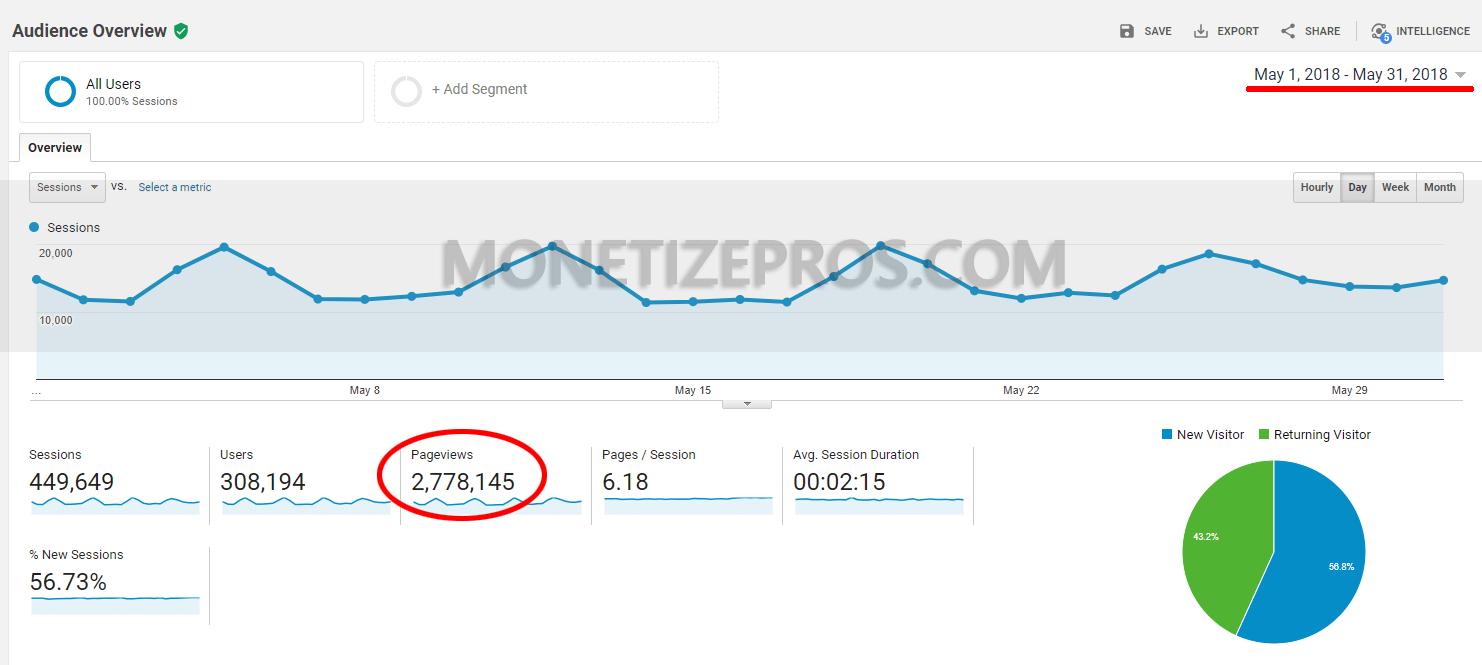
Task: Expand the chart annotations drawer arrow
Action: click(747, 401)
